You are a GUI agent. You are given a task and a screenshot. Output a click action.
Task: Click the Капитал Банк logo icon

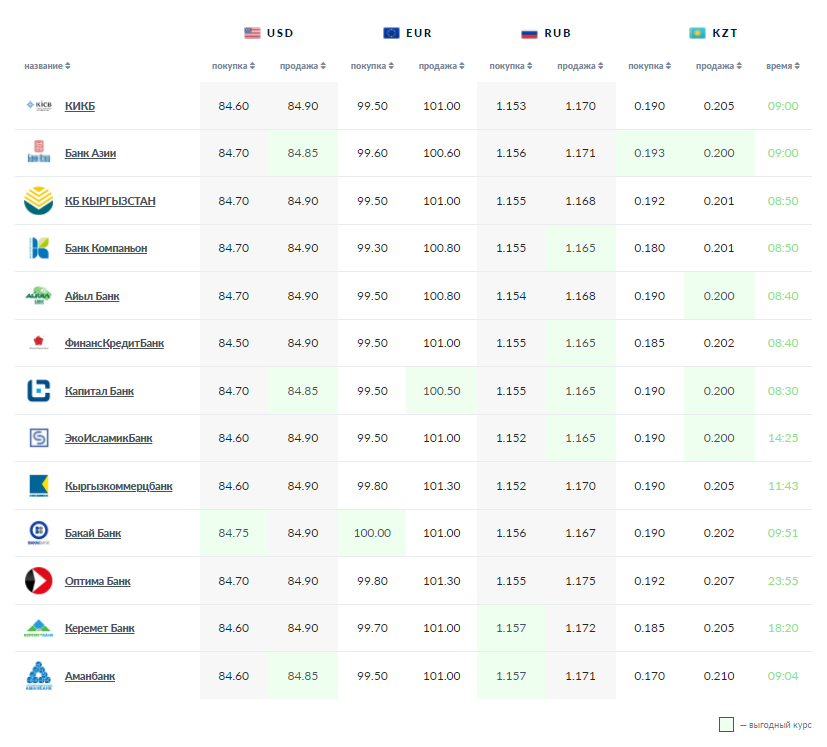38,391
